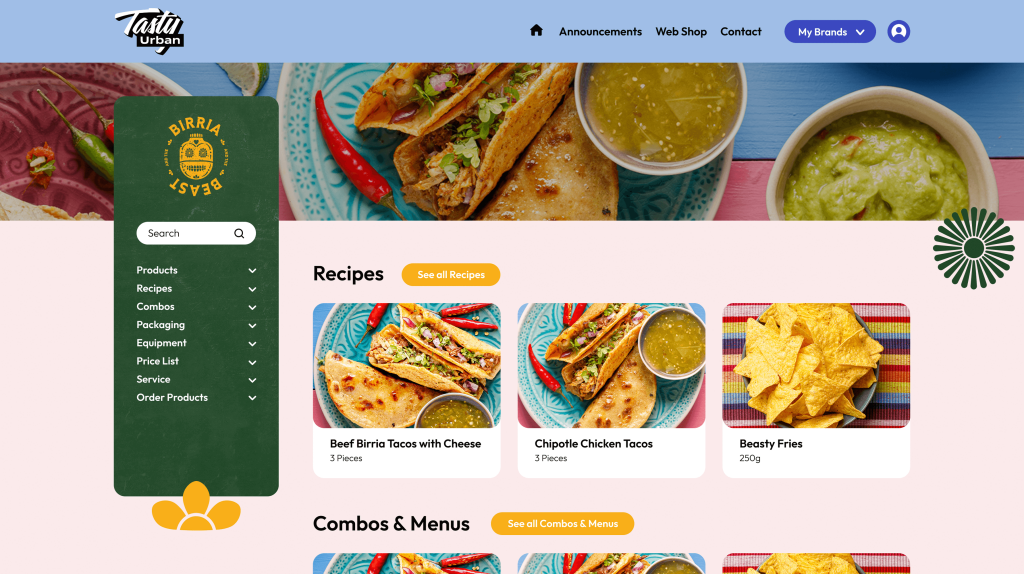Click the Tasty Urban logo
The height and width of the screenshot is (574, 1024).
pyautogui.click(x=150, y=31)
